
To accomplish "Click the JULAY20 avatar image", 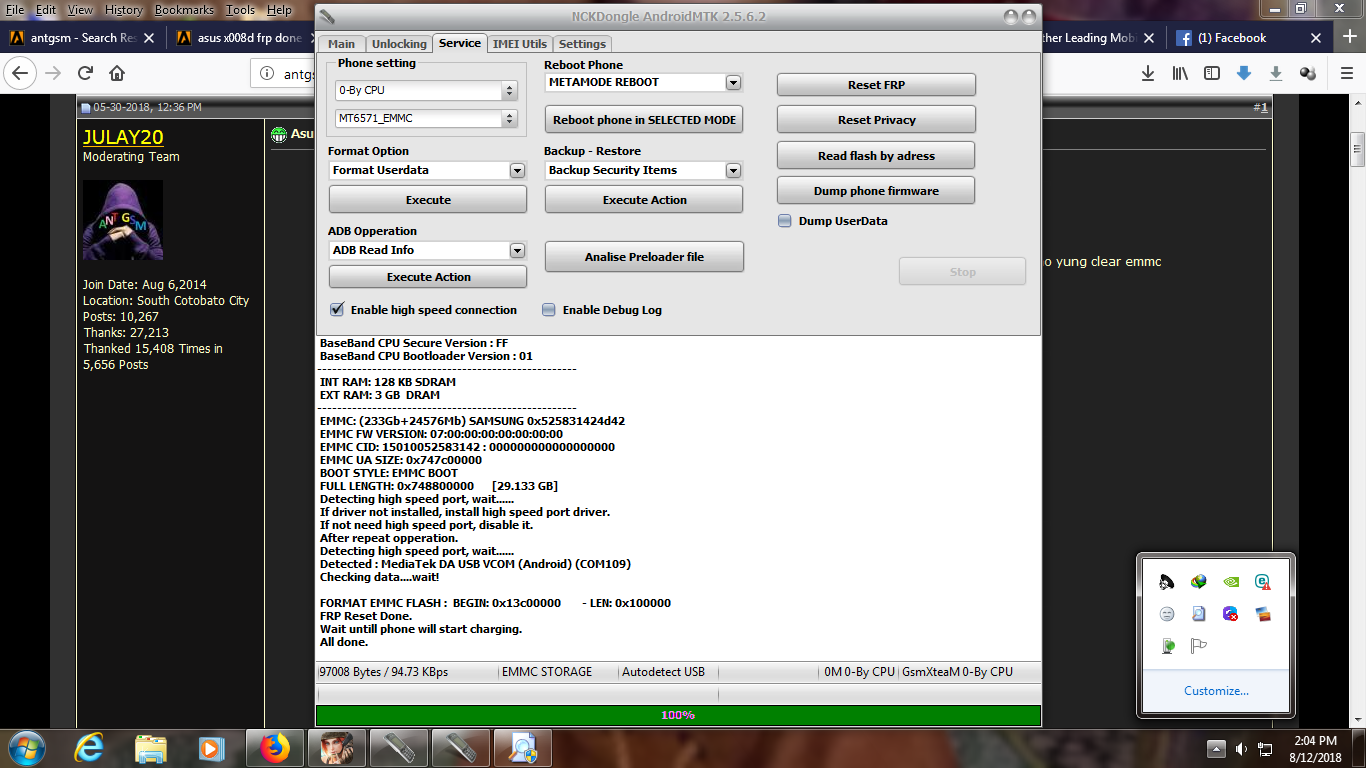I will click(122, 220).
